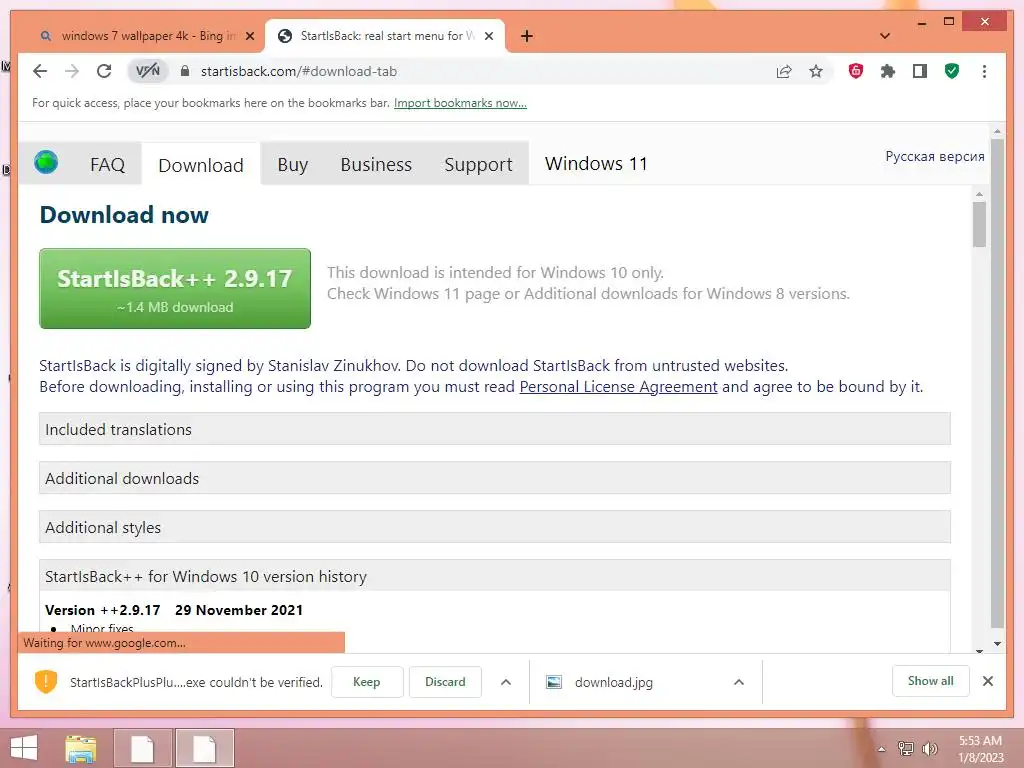Keep the unverified StartIsBack exe download
Viewport: 1024px width, 768px height.
coord(367,682)
